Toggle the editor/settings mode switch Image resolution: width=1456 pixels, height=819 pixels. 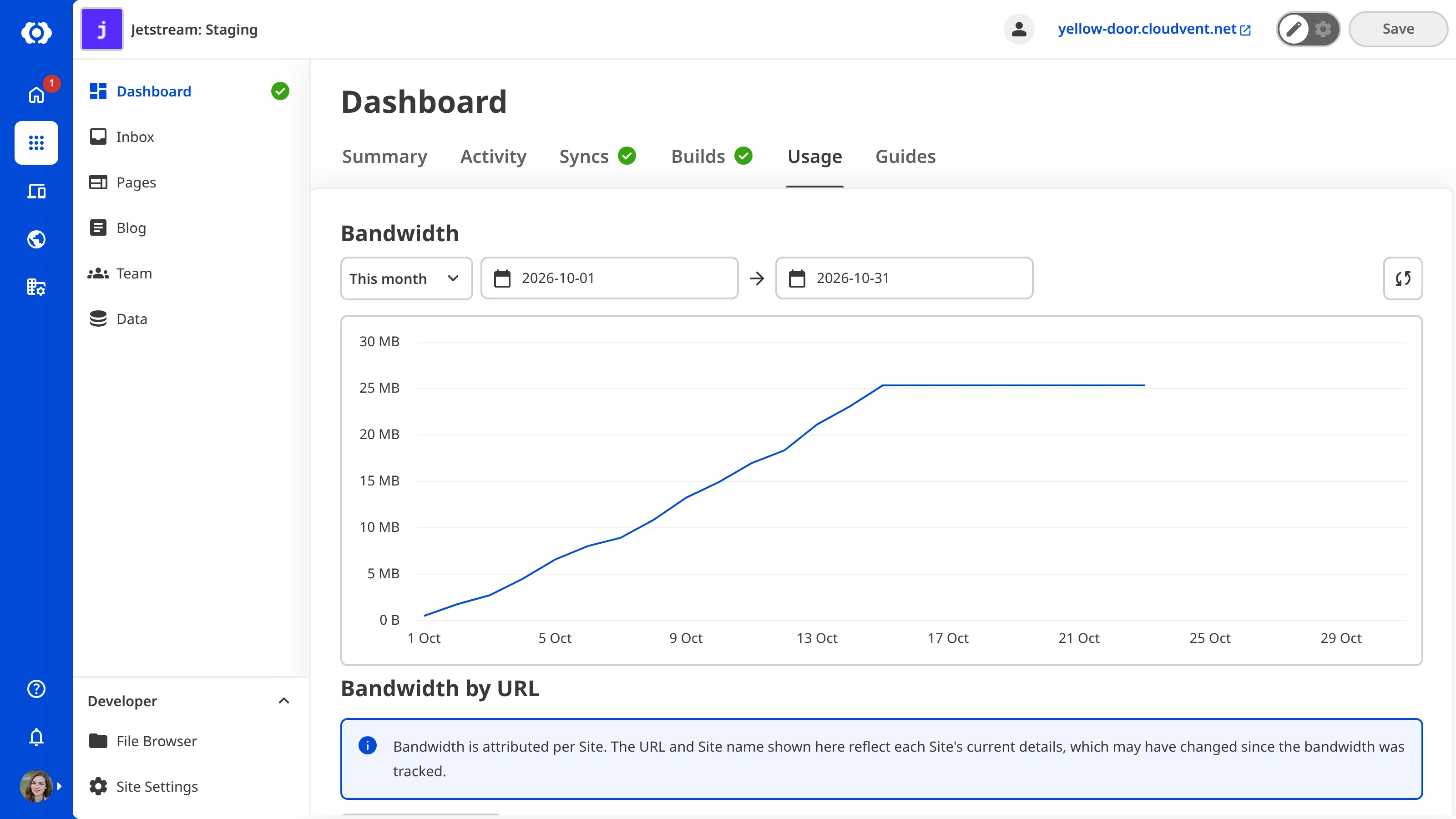1308,30
